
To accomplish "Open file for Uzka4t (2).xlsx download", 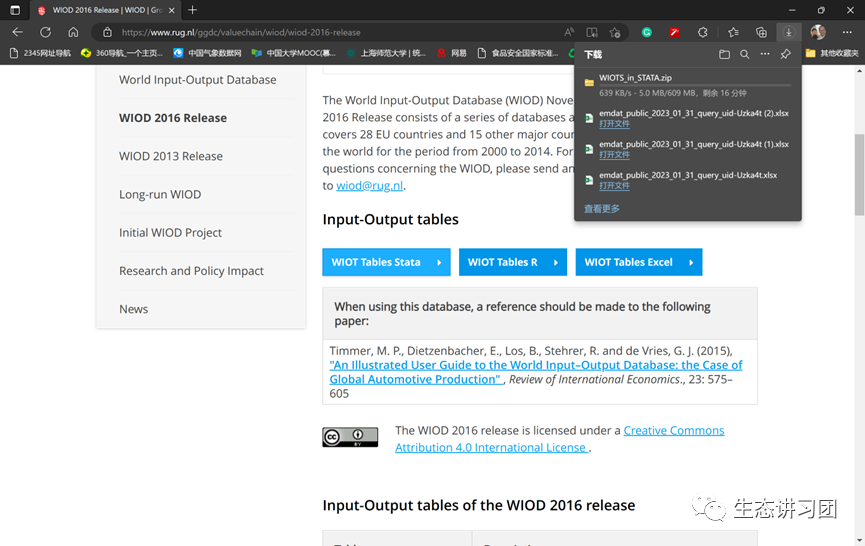I will (614, 124).
